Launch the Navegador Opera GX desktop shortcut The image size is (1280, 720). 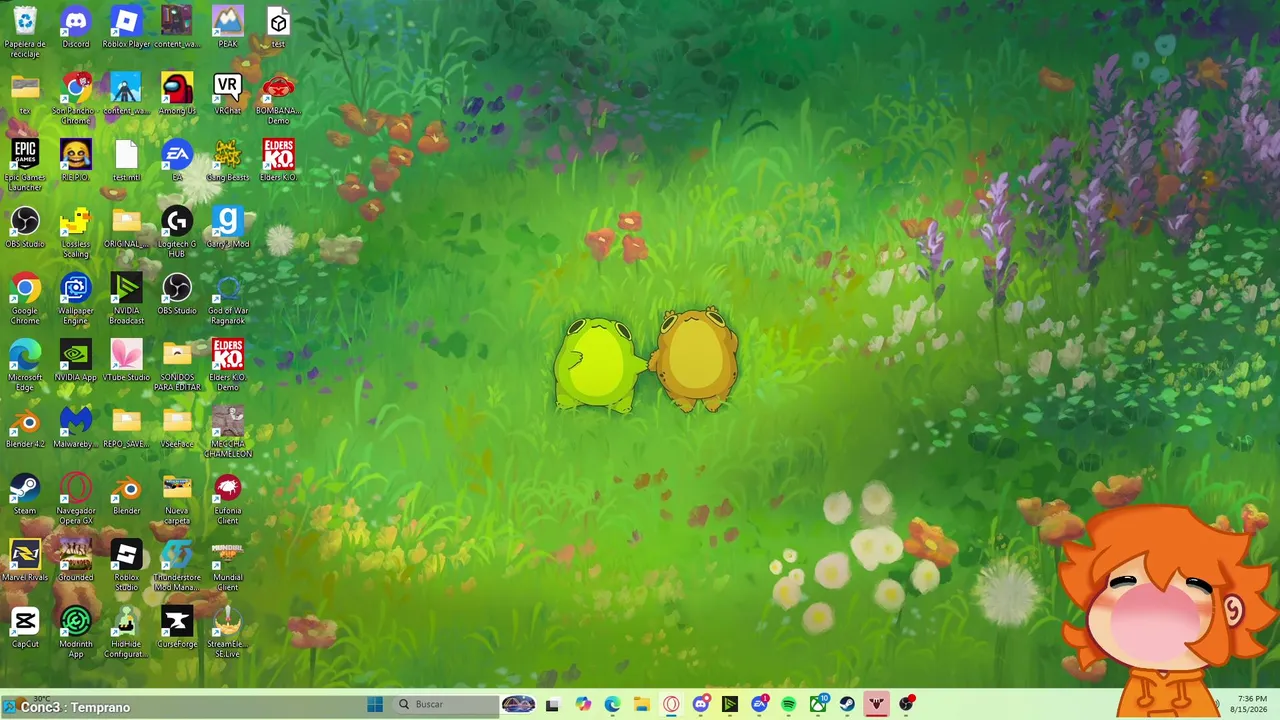click(76, 498)
